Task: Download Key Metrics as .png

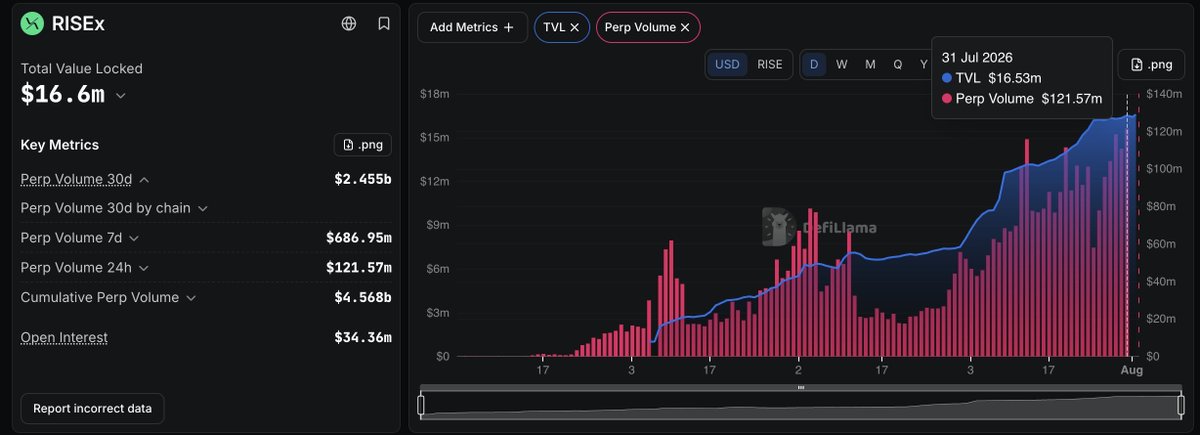Action: (x=362, y=145)
